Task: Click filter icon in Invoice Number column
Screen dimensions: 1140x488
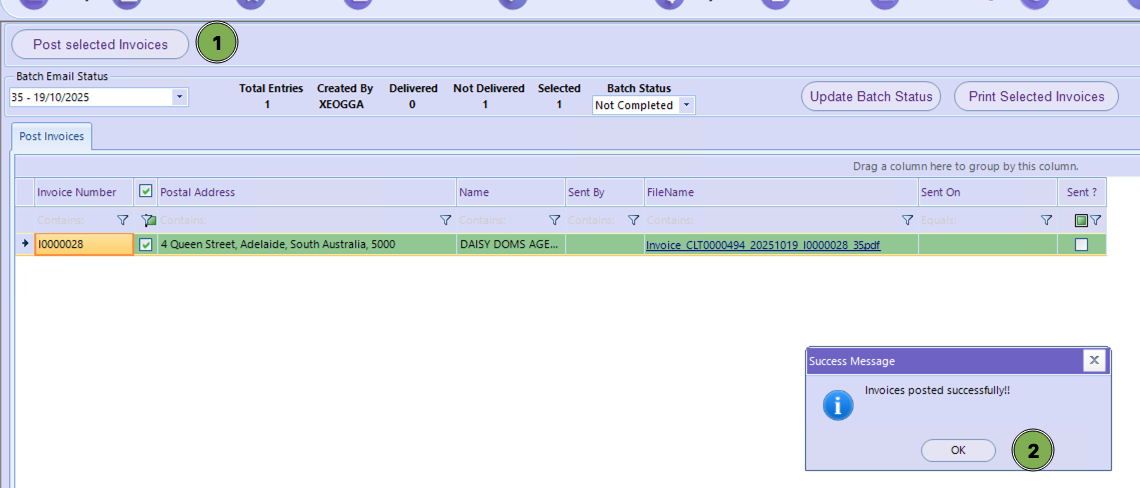Action: (x=123, y=220)
